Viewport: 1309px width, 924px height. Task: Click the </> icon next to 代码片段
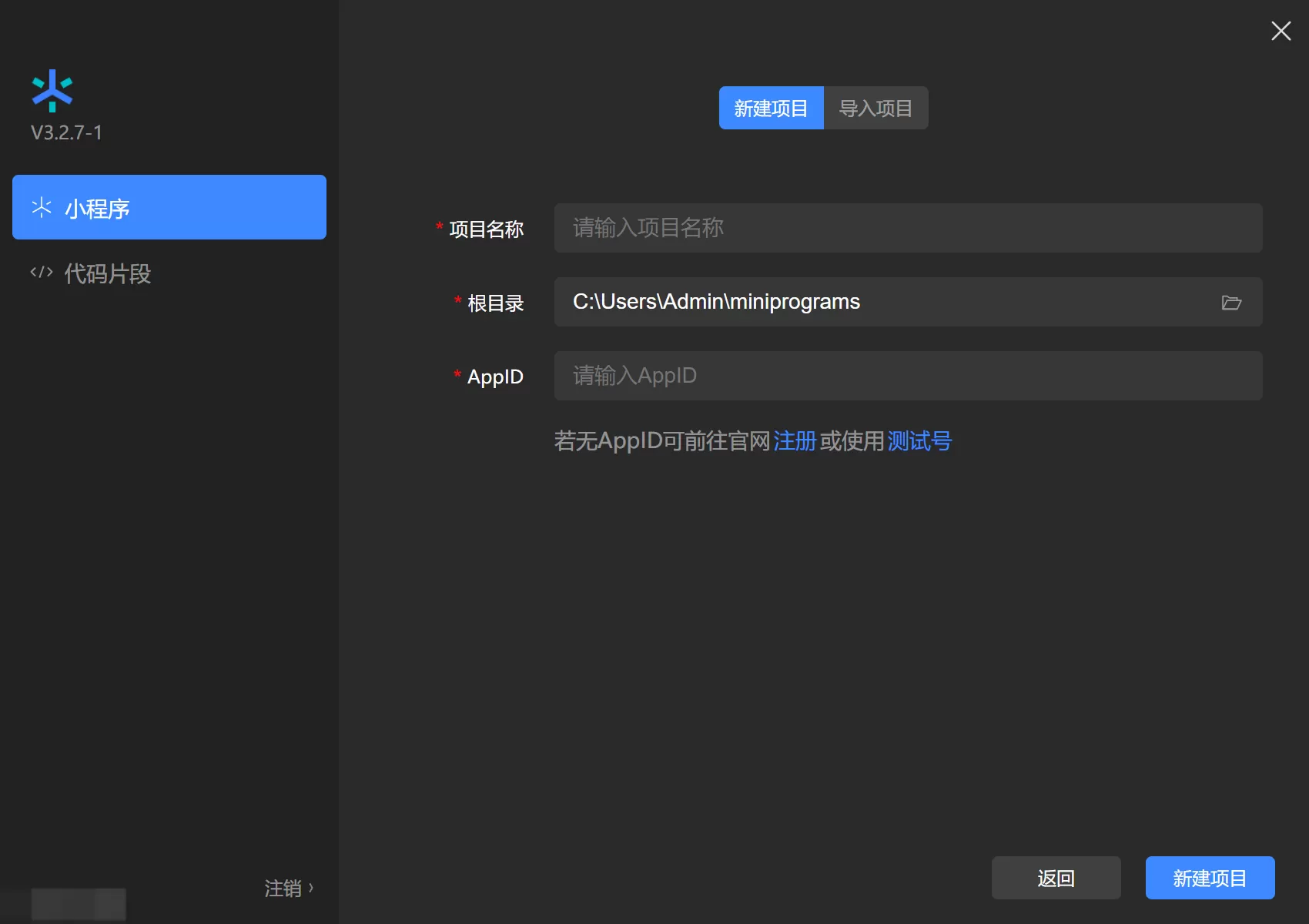pos(40,272)
